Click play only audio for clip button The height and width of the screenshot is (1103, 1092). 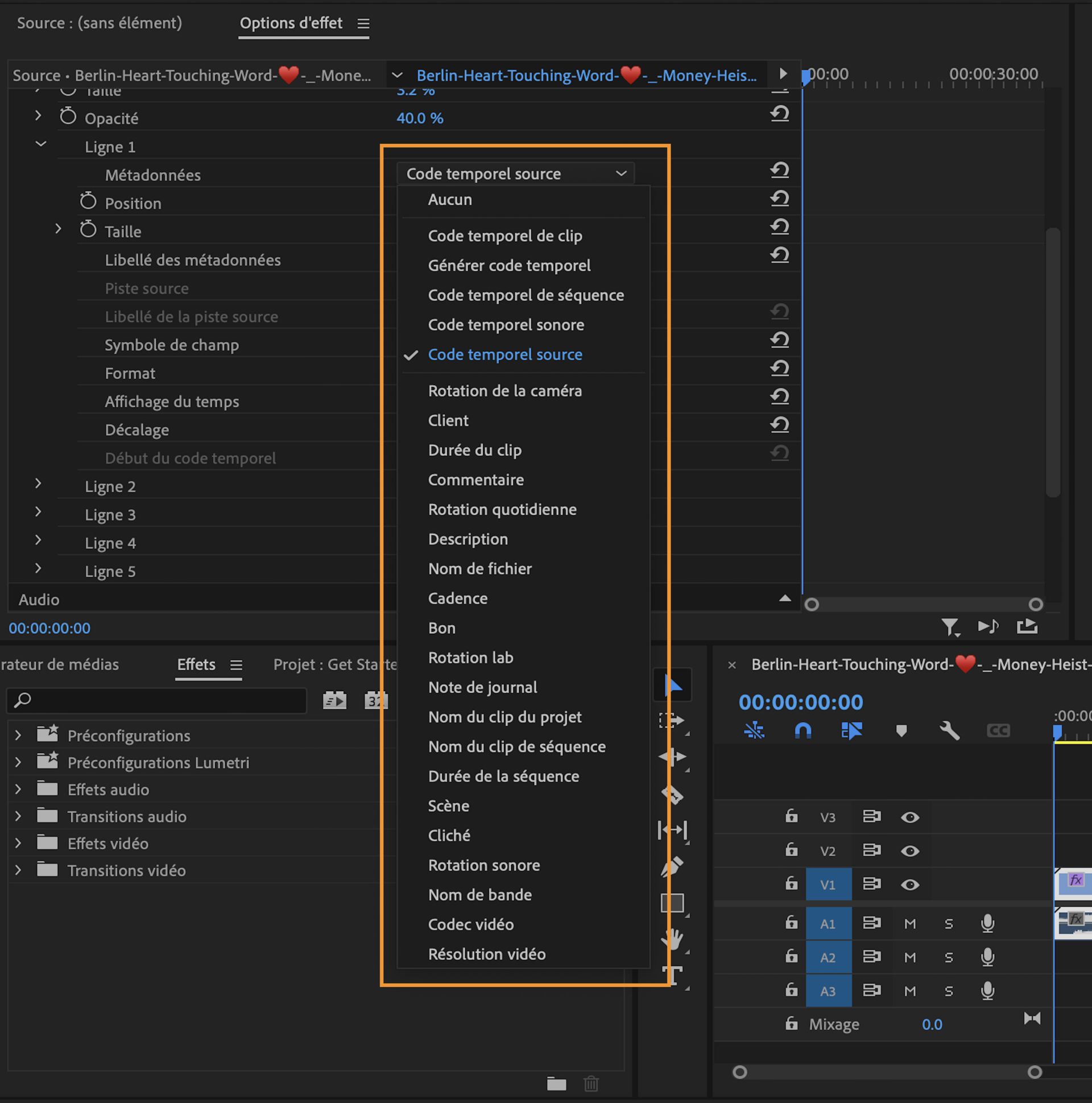pos(988,627)
